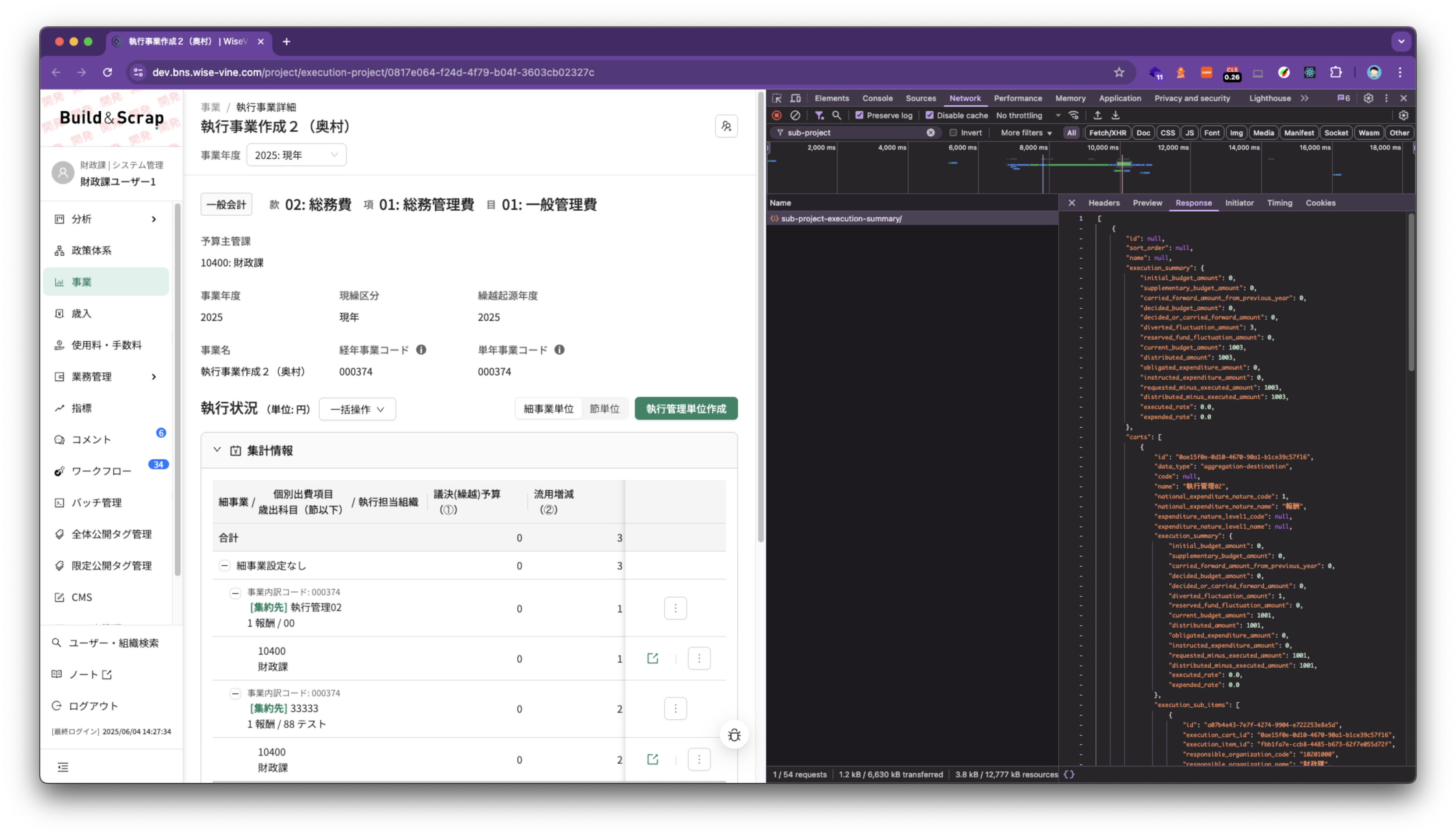Collapse the sidebar with bottom menu icon
1456x836 pixels.
click(63, 768)
